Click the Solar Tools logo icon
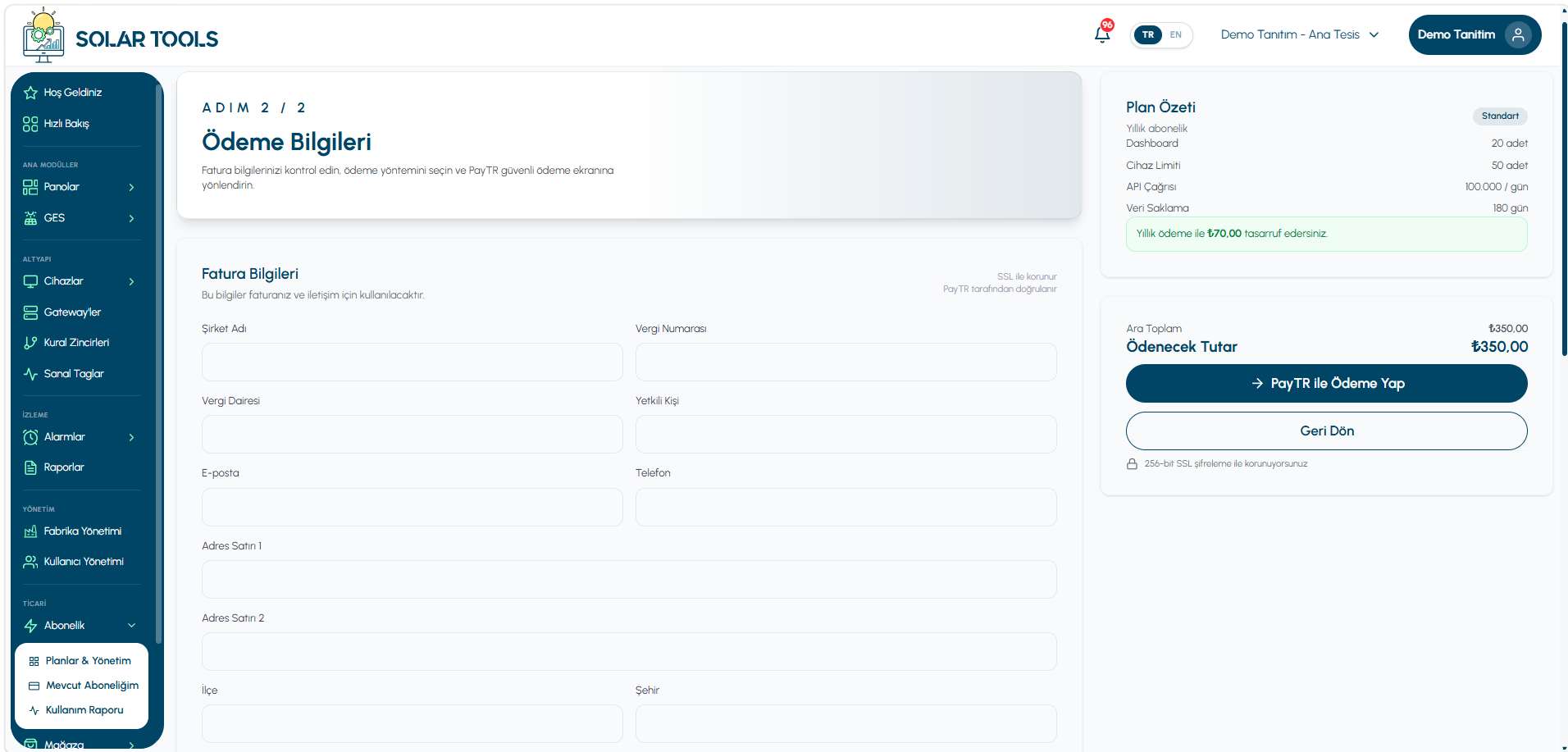 43,35
